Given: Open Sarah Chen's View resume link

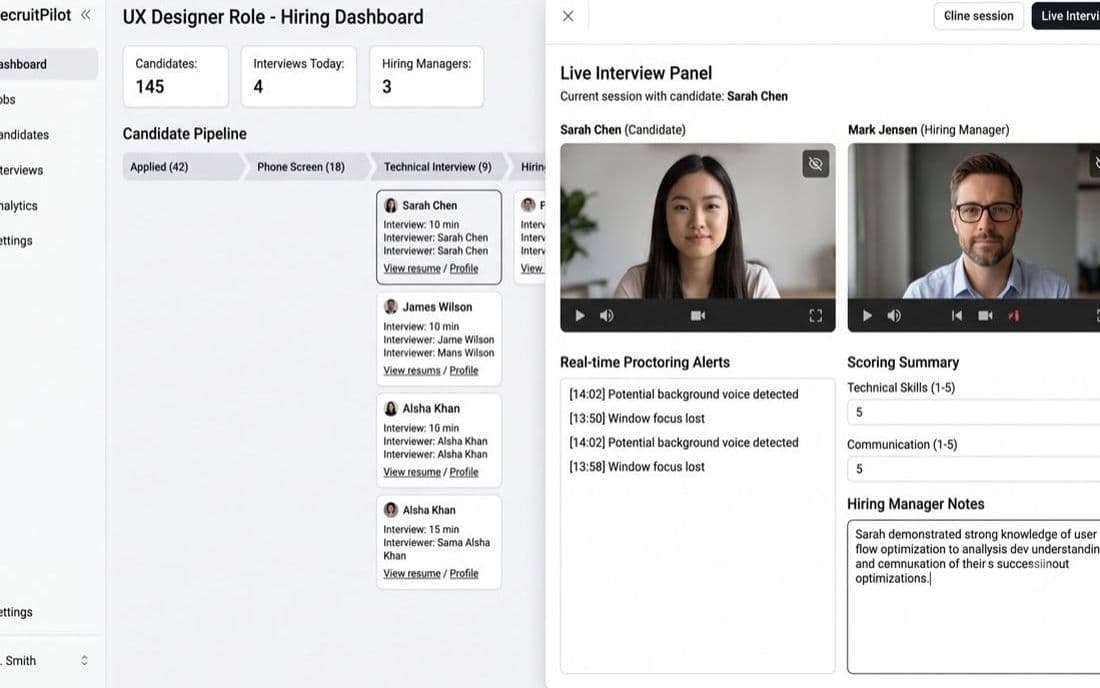Looking at the screenshot, I should coord(412,269).
